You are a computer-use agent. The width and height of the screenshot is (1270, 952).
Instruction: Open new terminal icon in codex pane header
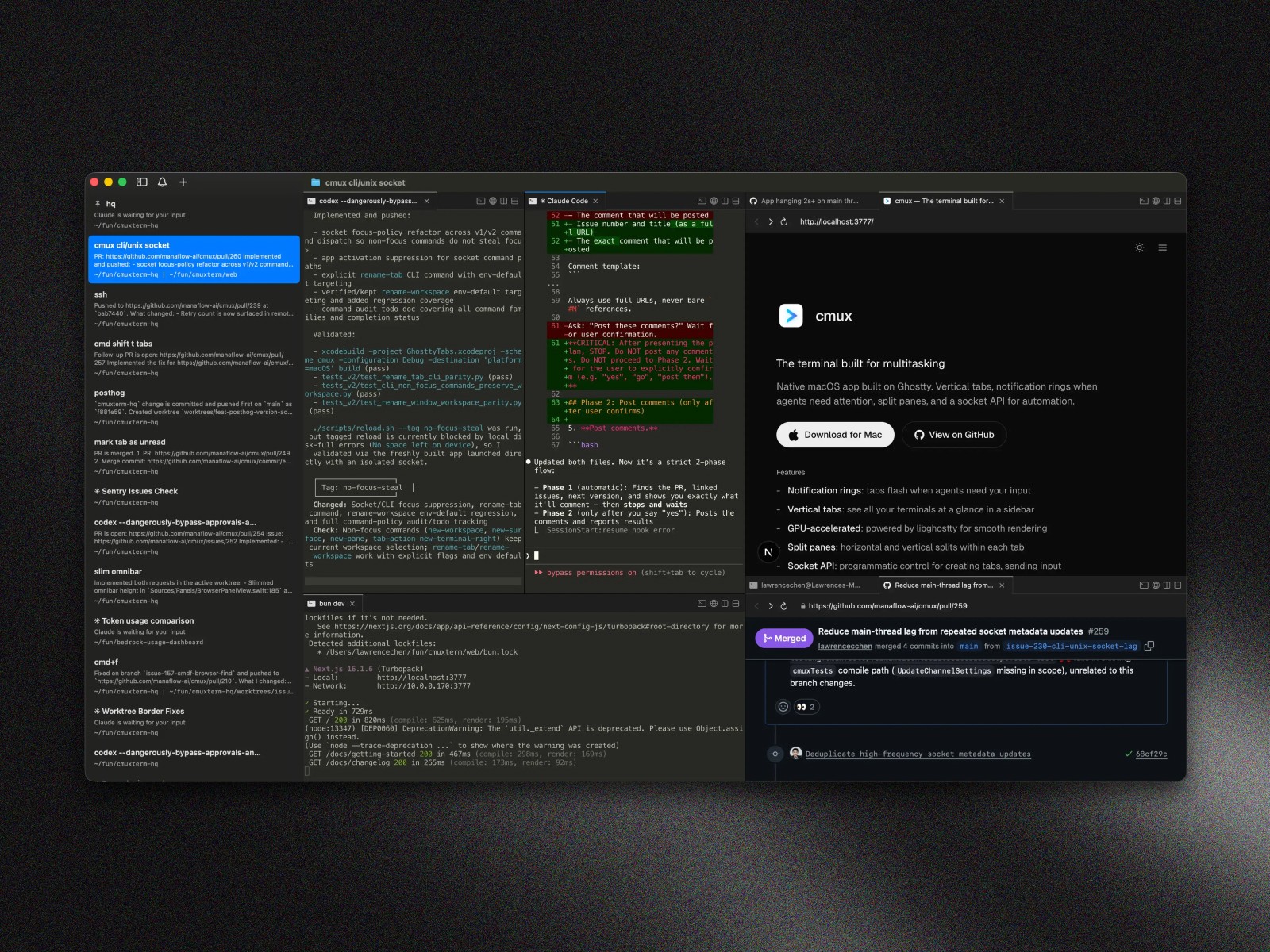[481, 202]
